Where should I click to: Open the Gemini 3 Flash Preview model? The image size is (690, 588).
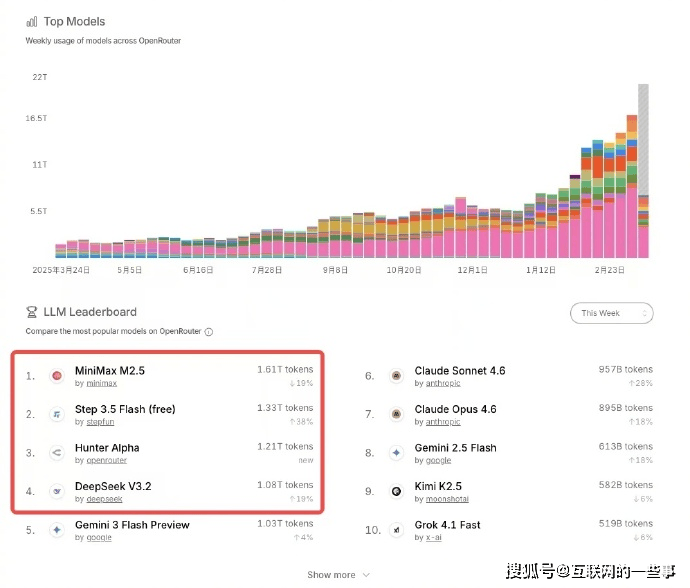132,525
